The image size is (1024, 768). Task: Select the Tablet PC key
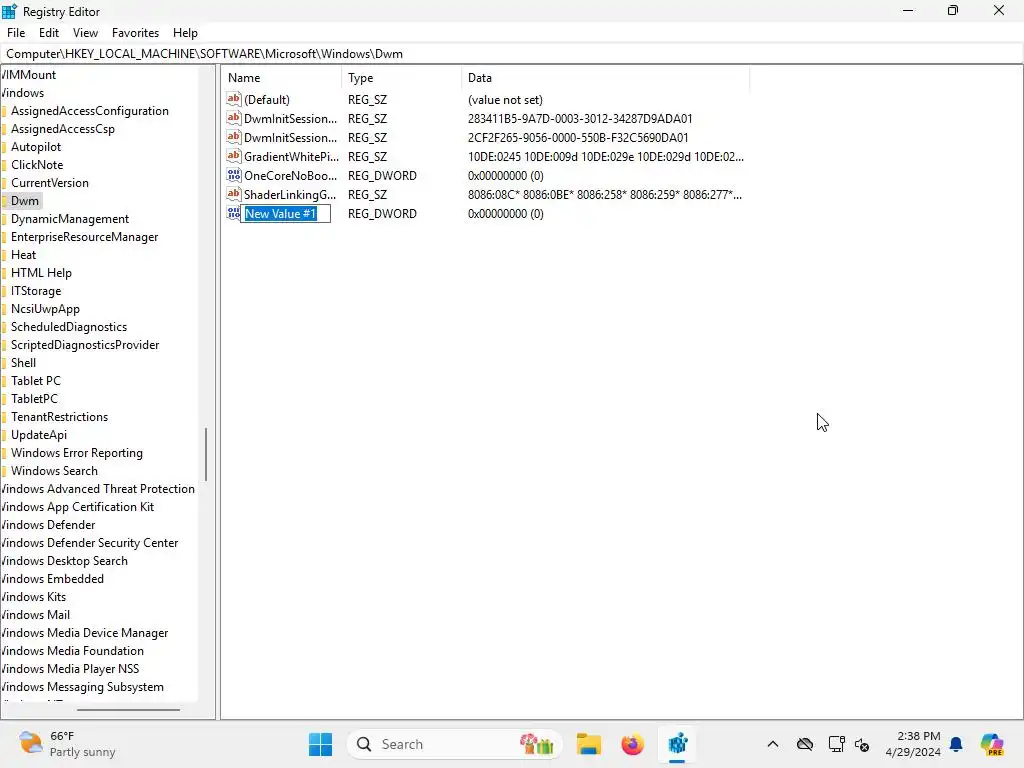(36, 381)
